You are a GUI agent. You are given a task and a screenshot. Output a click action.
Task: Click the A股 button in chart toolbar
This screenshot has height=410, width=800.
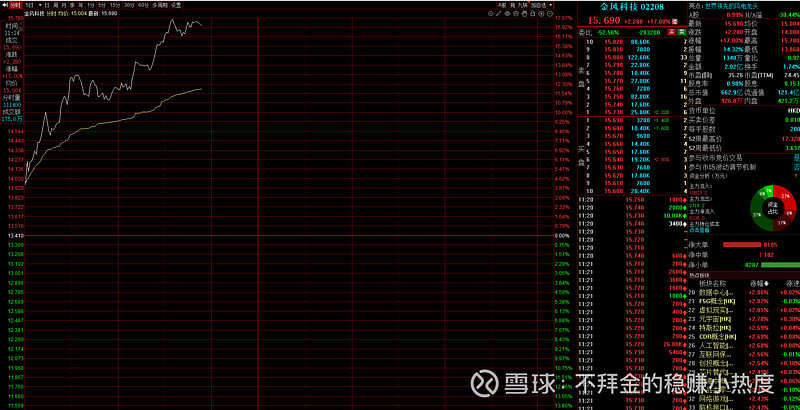pyautogui.click(x=502, y=5)
